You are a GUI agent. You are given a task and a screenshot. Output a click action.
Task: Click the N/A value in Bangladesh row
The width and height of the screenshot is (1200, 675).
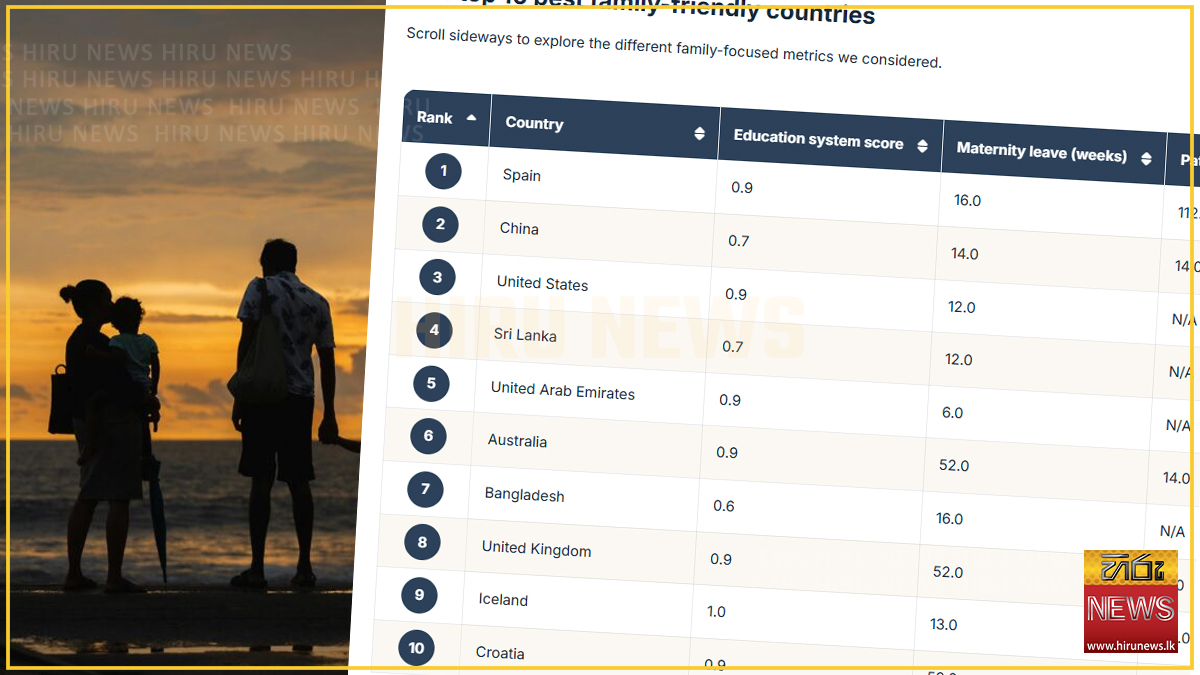pyautogui.click(x=1173, y=531)
